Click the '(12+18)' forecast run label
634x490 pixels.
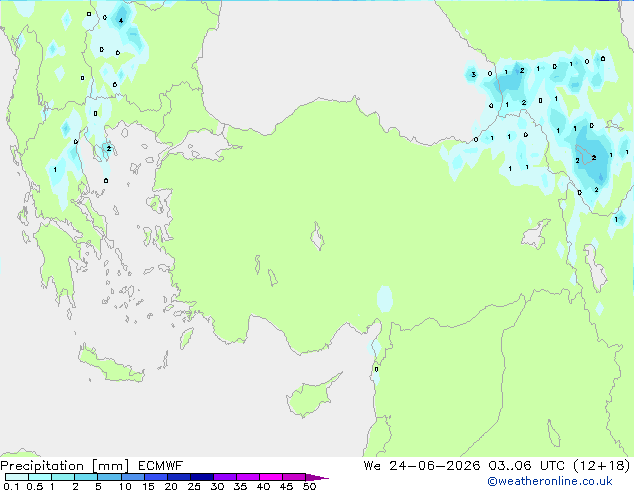(602, 466)
